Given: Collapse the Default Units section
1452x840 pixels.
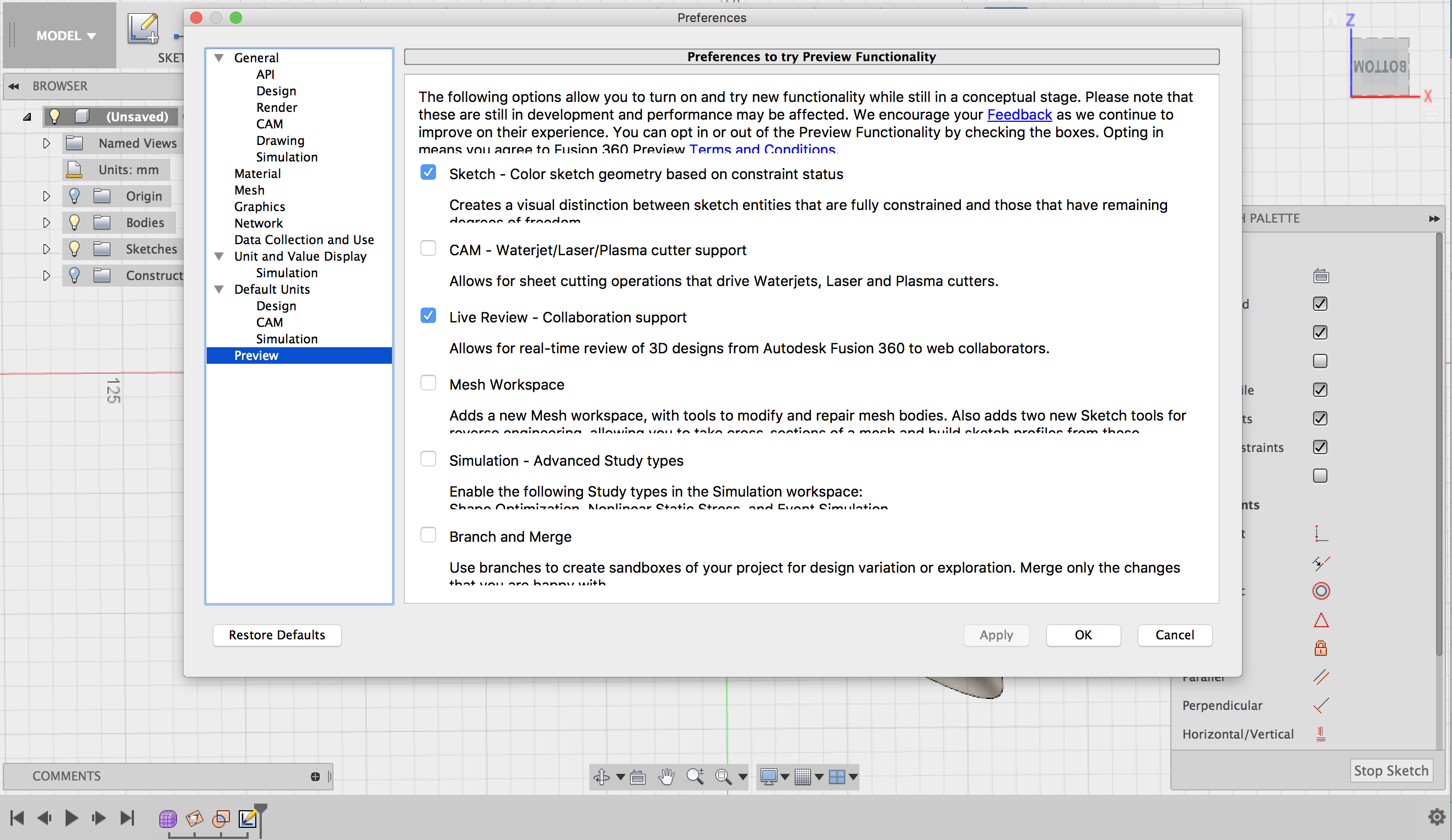Looking at the screenshot, I should (x=219, y=289).
